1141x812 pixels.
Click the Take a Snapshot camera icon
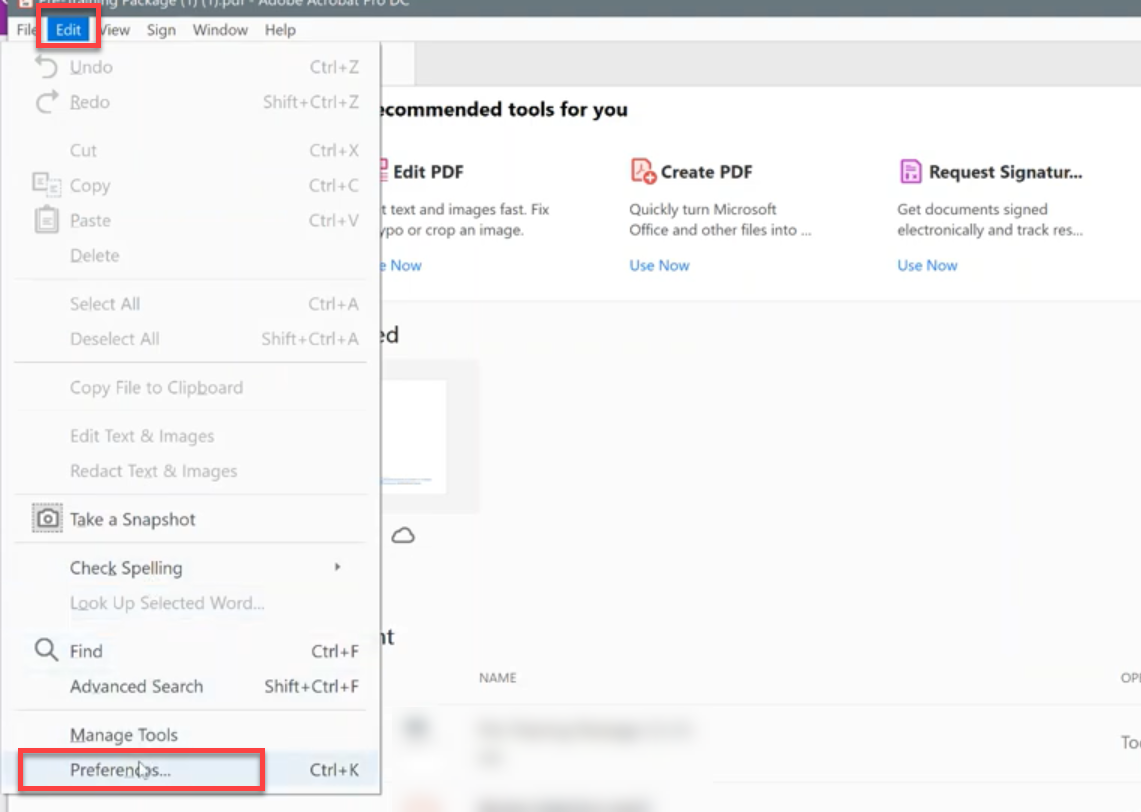tap(47, 519)
